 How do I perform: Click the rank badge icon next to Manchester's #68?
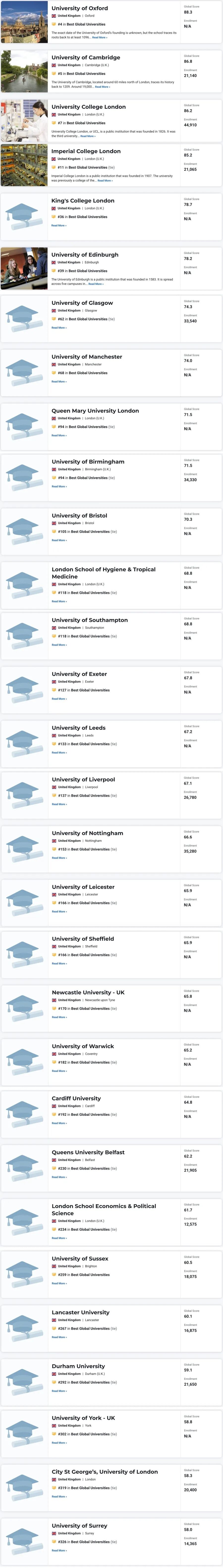pyautogui.click(x=54, y=373)
